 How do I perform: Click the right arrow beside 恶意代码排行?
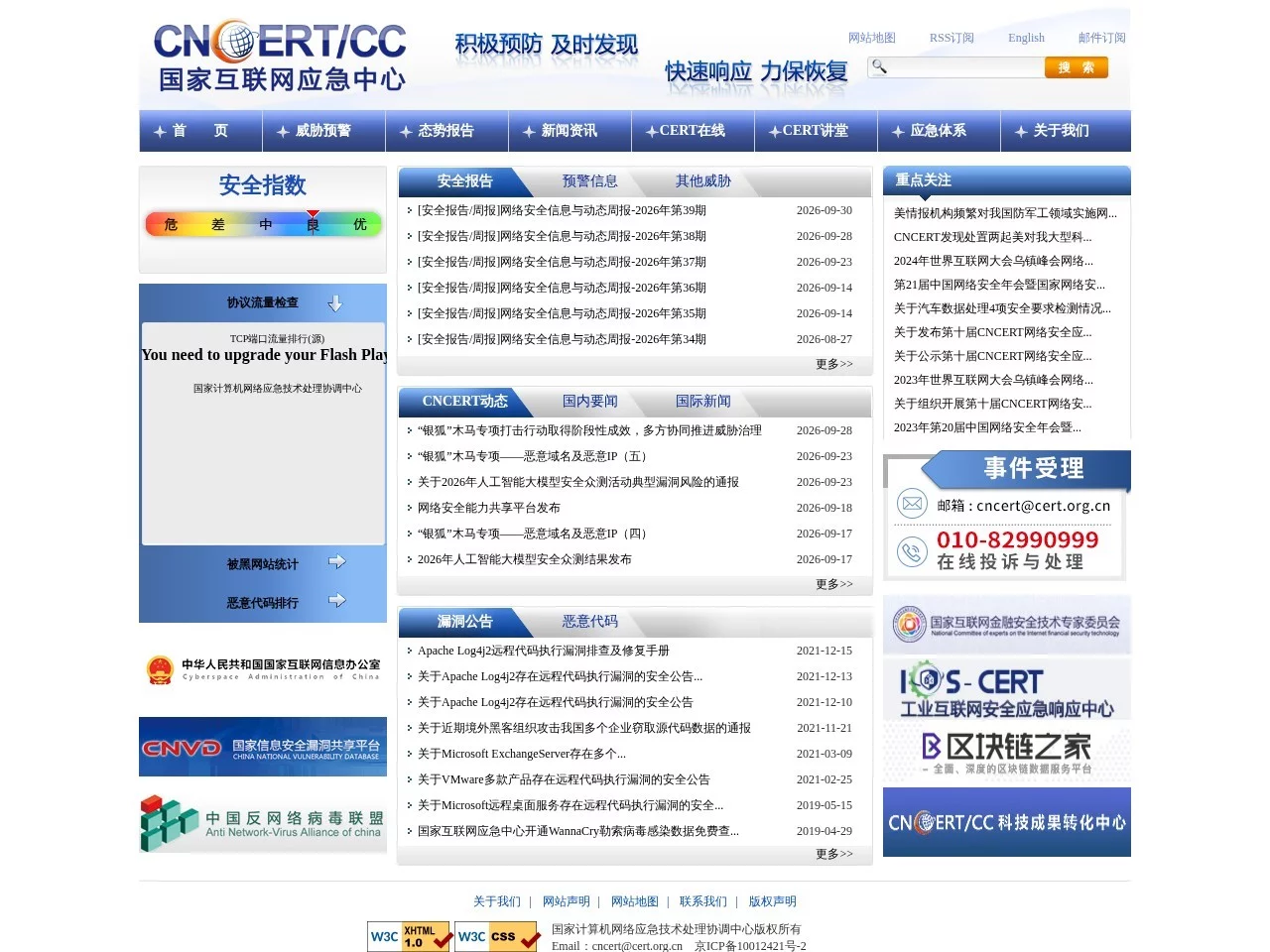(x=337, y=601)
